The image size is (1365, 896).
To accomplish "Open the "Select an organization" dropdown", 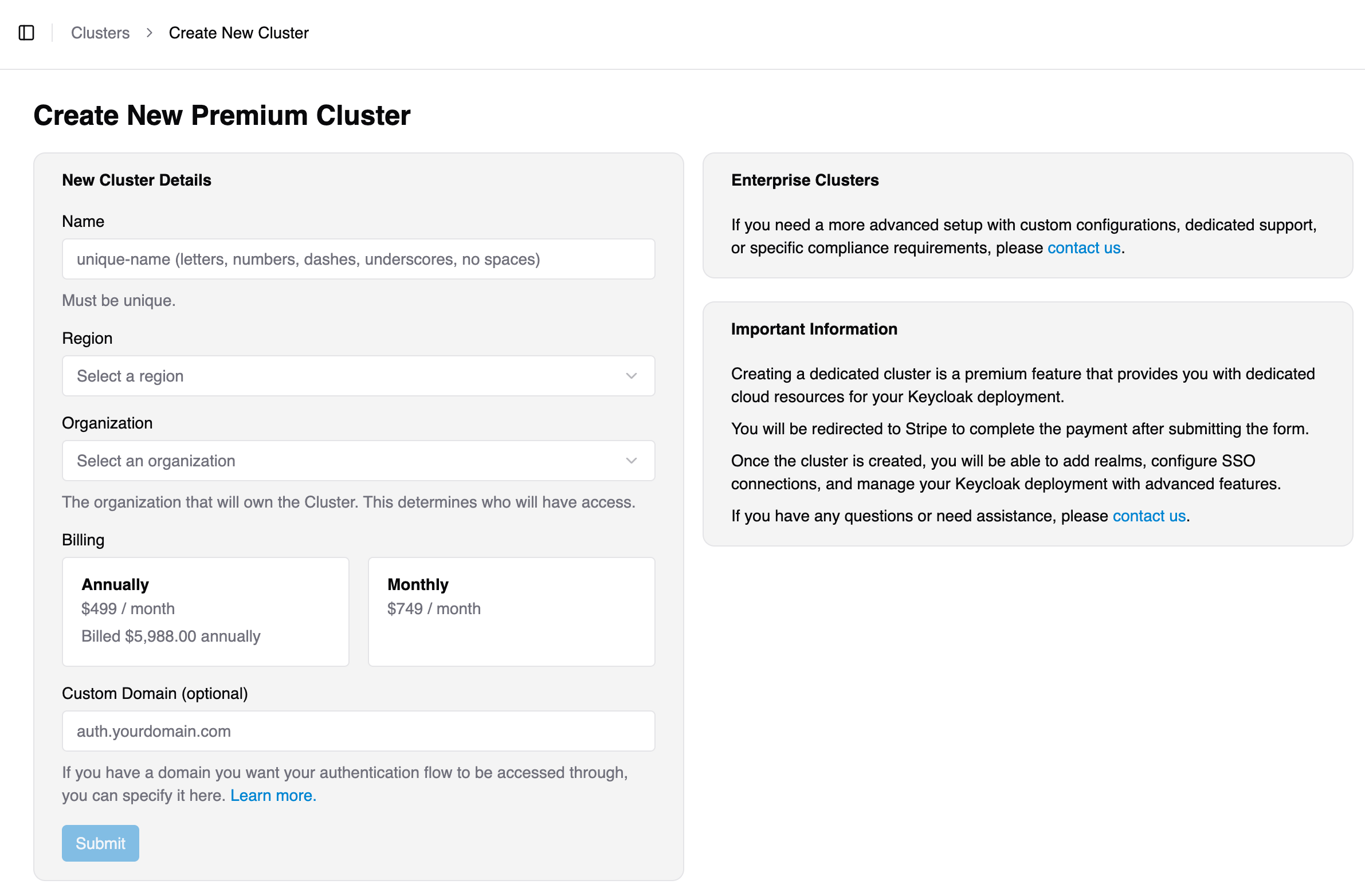I will [358, 461].
